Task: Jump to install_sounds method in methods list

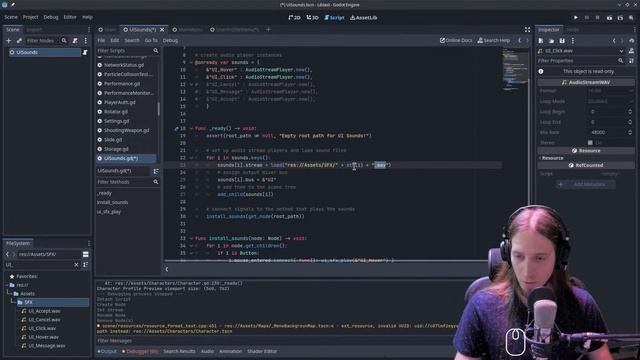Action: (112, 202)
